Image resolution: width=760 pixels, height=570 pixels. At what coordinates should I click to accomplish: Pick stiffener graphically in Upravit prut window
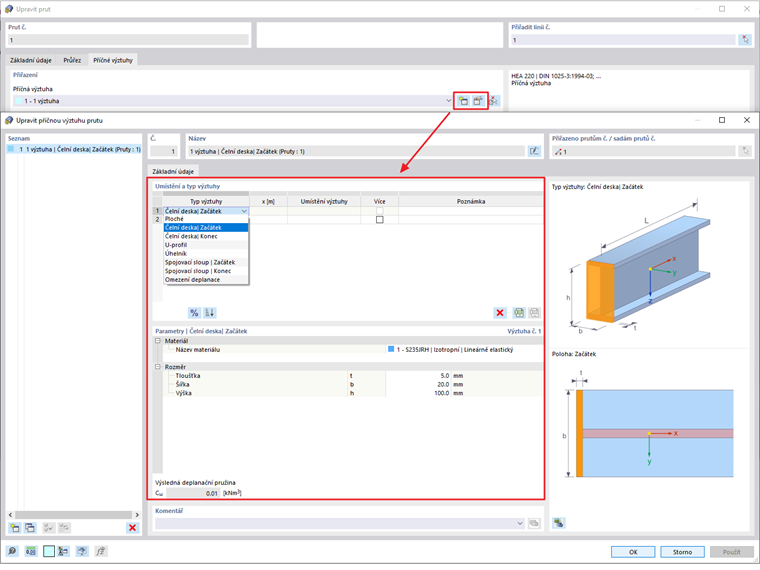point(493,101)
